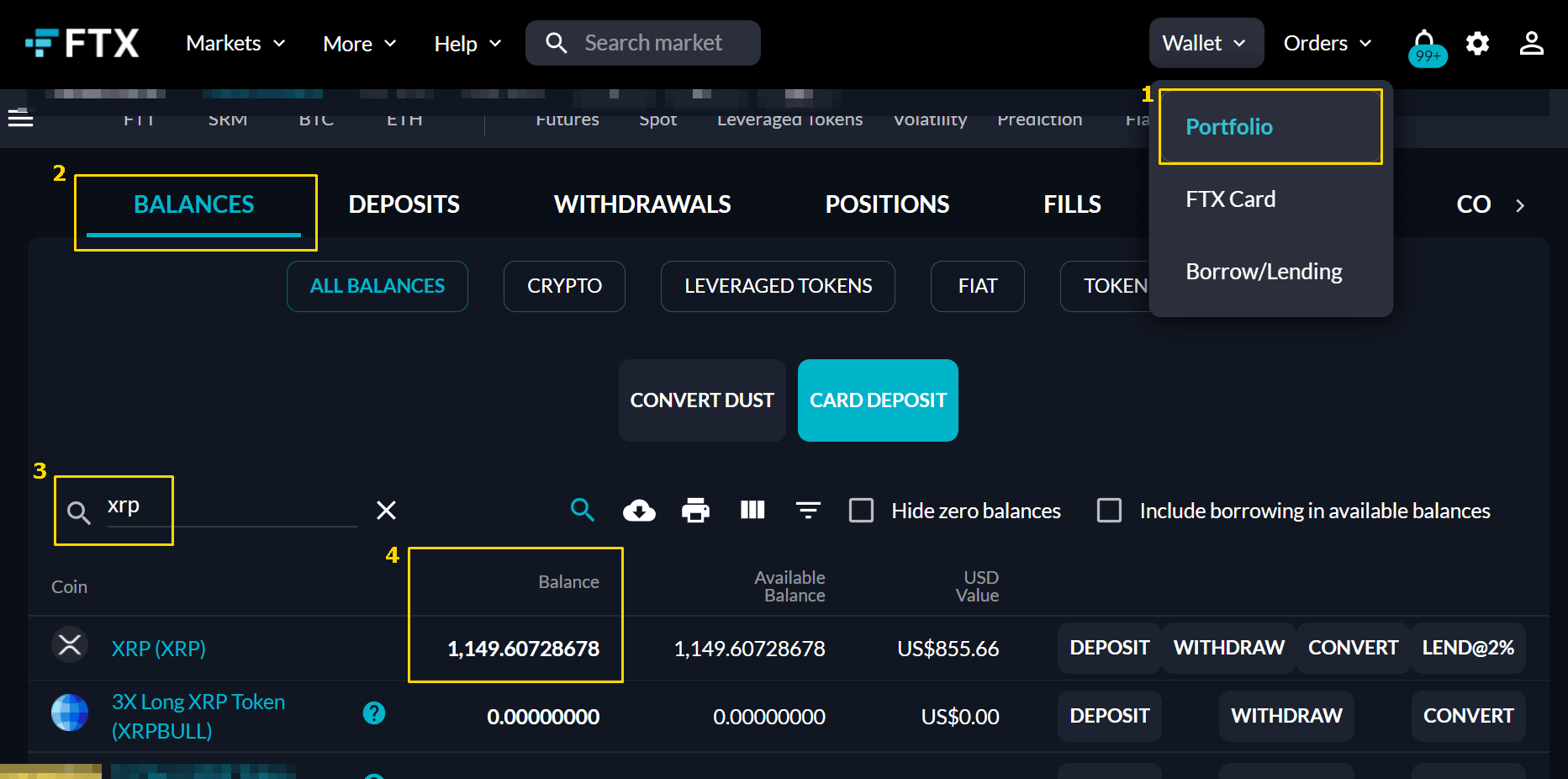The width and height of the screenshot is (1568, 779).
Task: Click the CARD DEPOSIT button
Action: (878, 400)
